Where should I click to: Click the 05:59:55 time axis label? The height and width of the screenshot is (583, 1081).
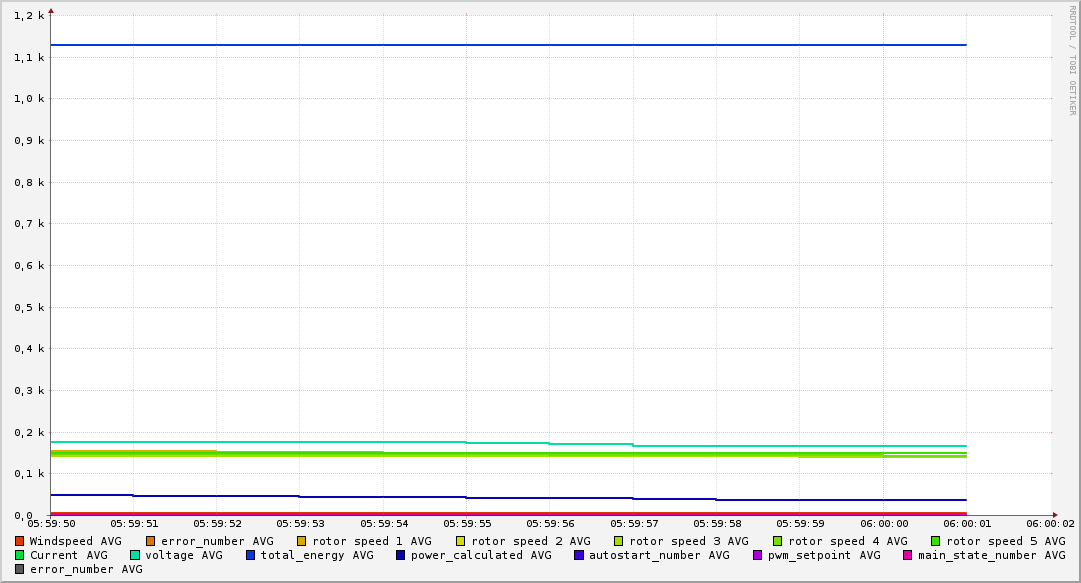coord(466,523)
